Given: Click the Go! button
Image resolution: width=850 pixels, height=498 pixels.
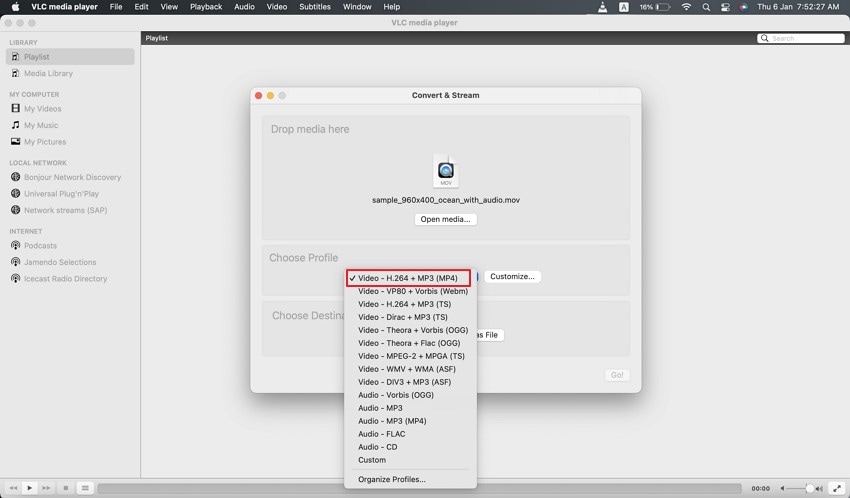Looking at the screenshot, I should point(617,375).
